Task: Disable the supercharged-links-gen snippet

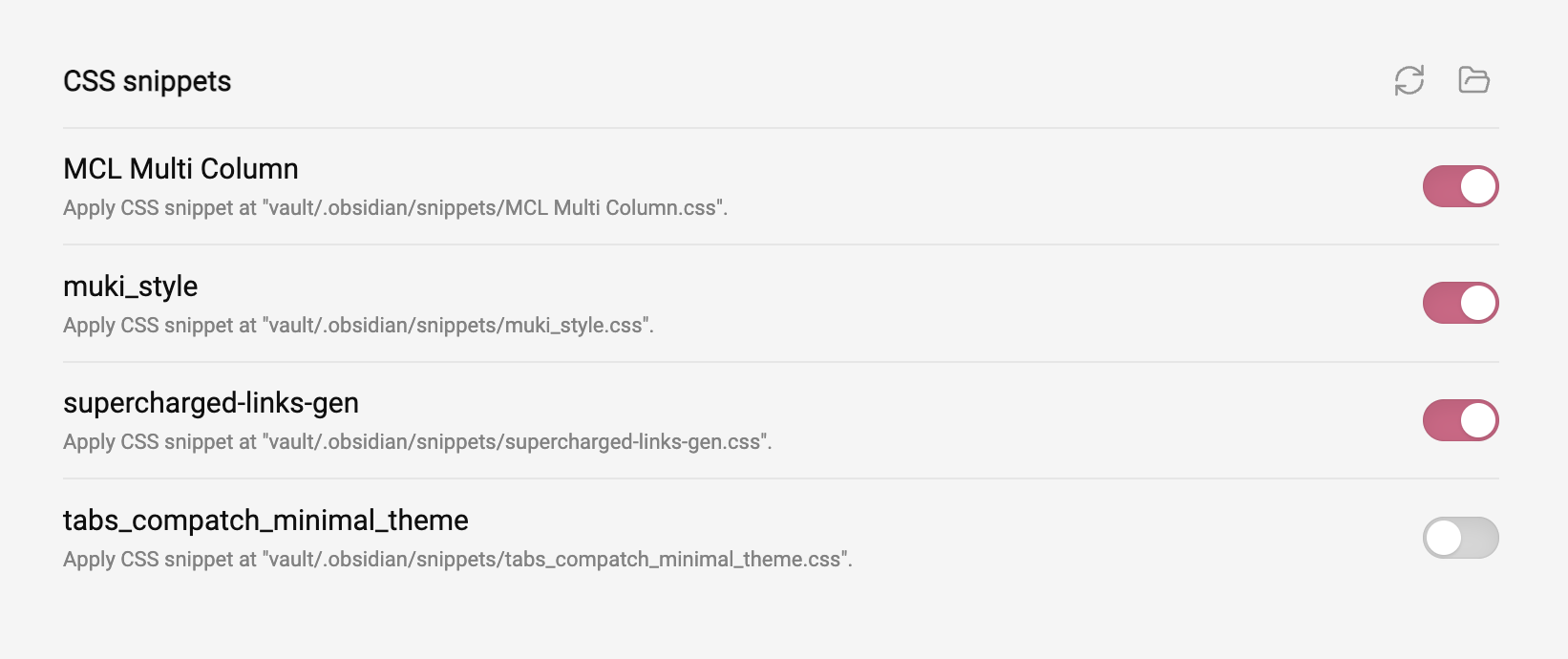Action: coord(1460,420)
